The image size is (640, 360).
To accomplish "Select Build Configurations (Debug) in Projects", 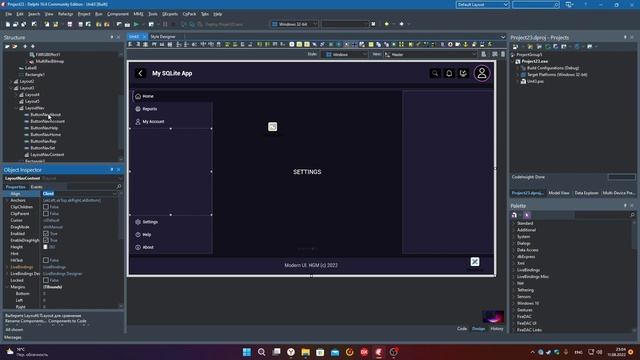I will [553, 68].
